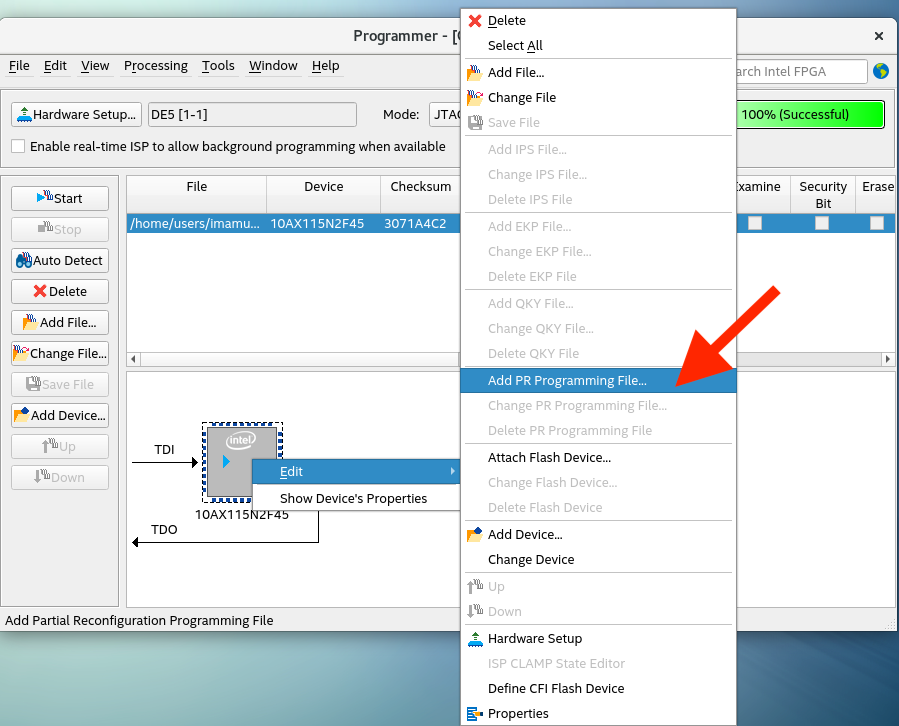Enable real-time ISP checkbox

18,146
